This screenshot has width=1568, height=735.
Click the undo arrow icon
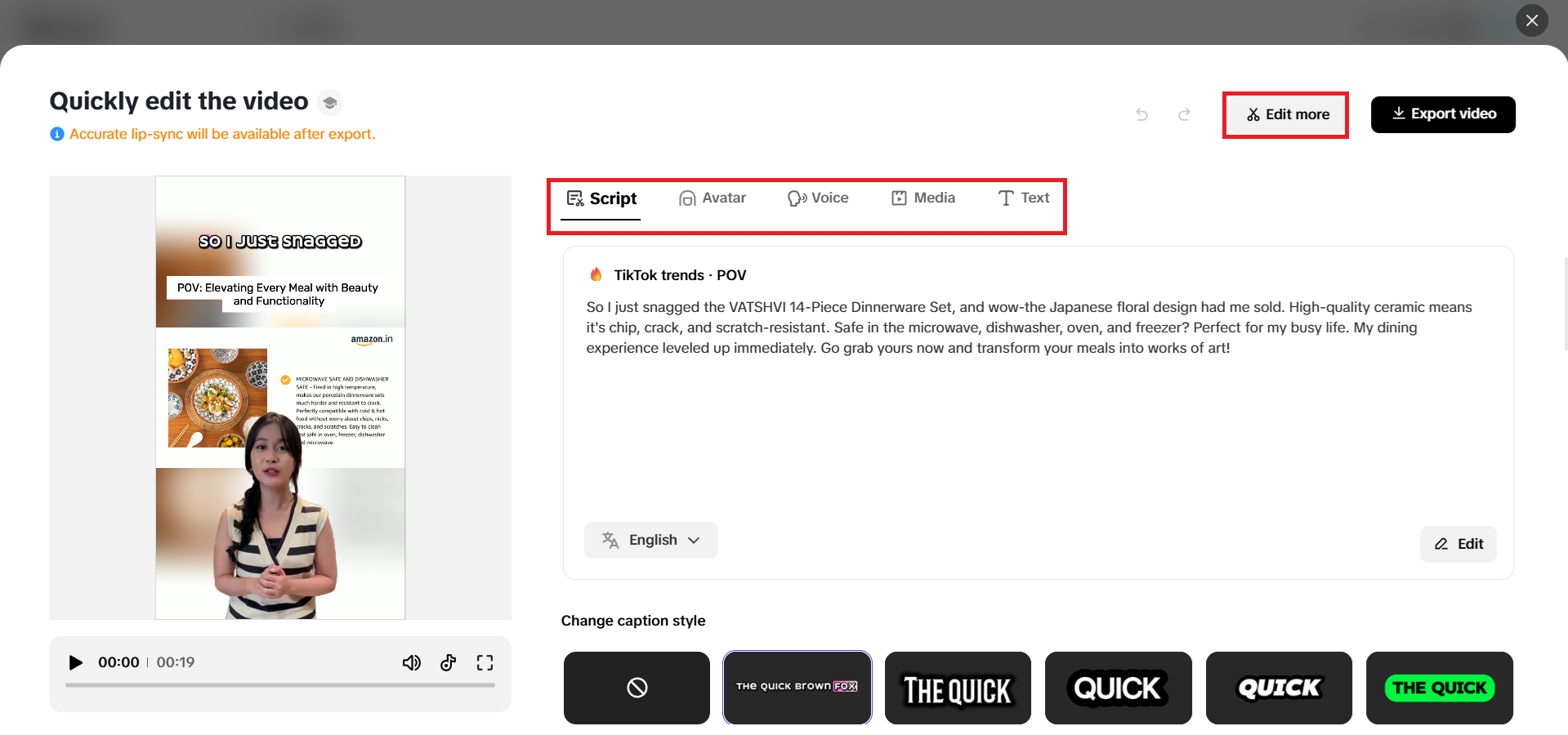(x=1141, y=114)
